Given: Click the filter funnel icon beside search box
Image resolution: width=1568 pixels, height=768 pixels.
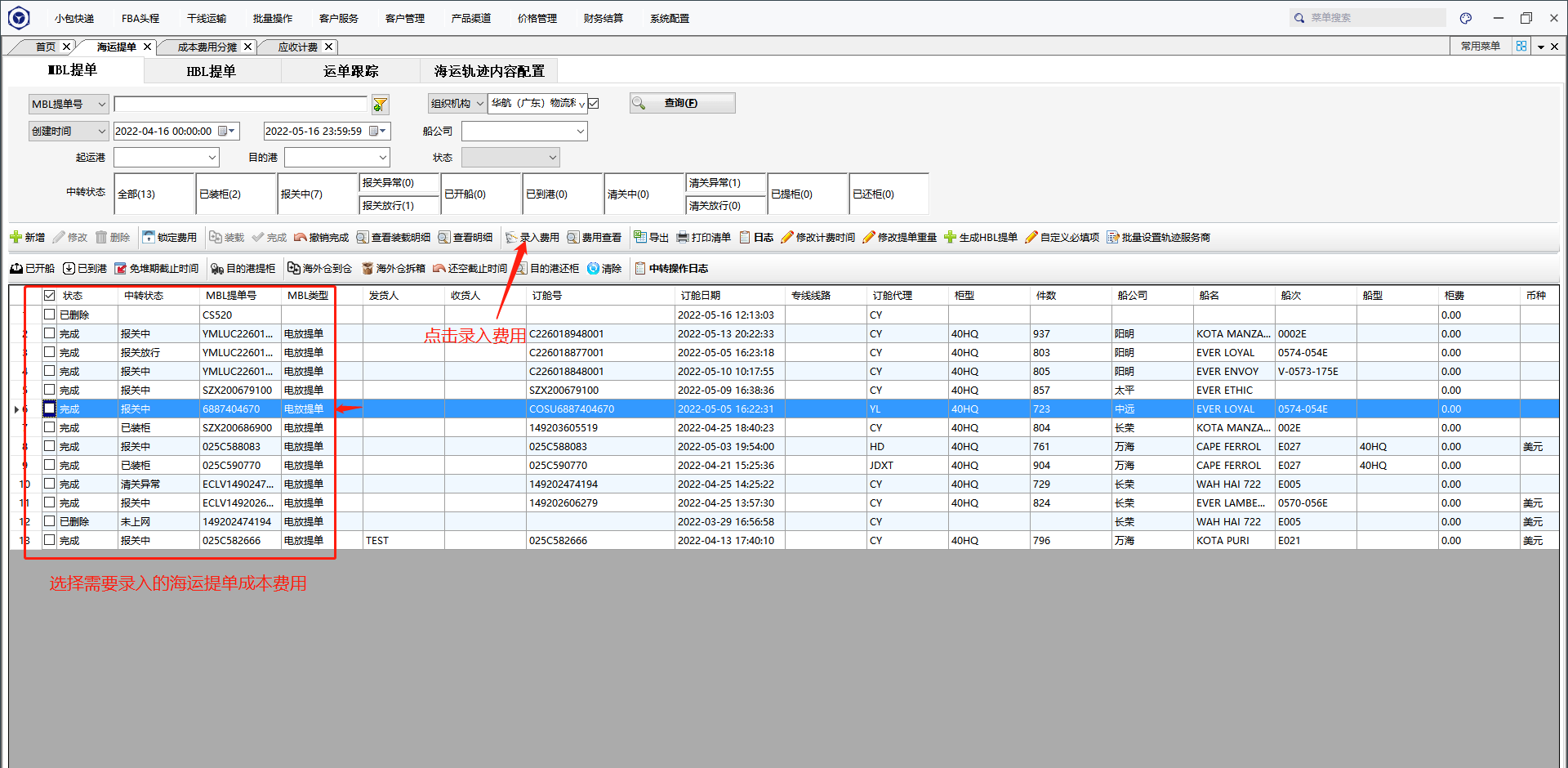Looking at the screenshot, I should [x=381, y=104].
